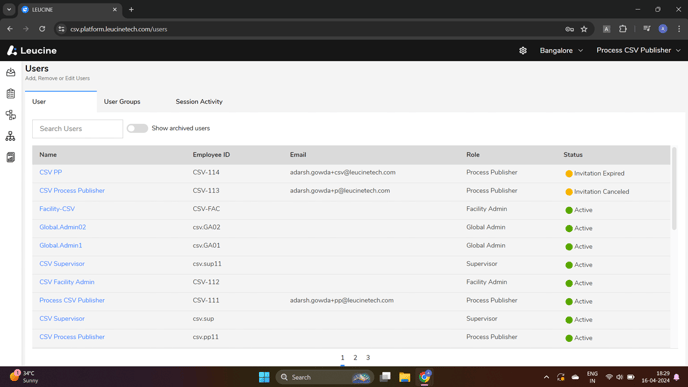
Task: Click Employee ID CSV-114 cell
Action: pos(206,172)
